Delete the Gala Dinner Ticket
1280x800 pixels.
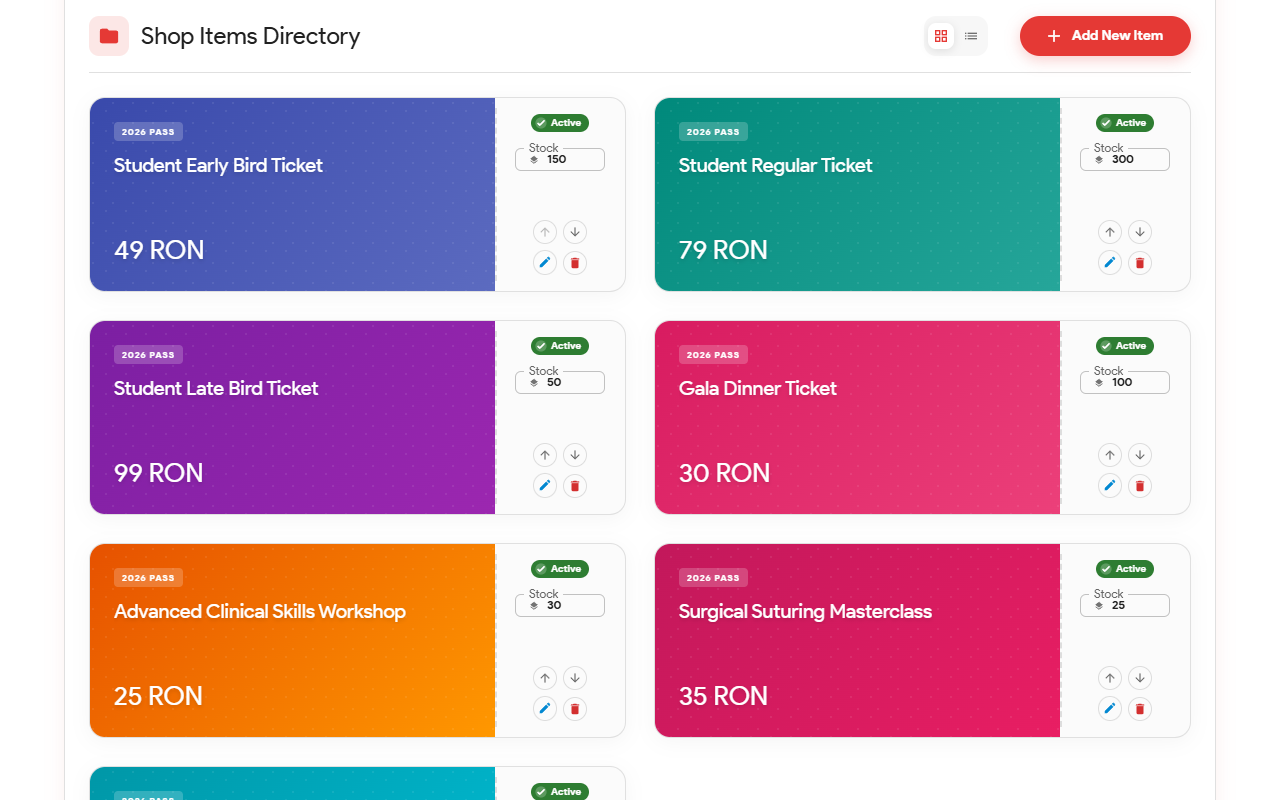(1139, 486)
